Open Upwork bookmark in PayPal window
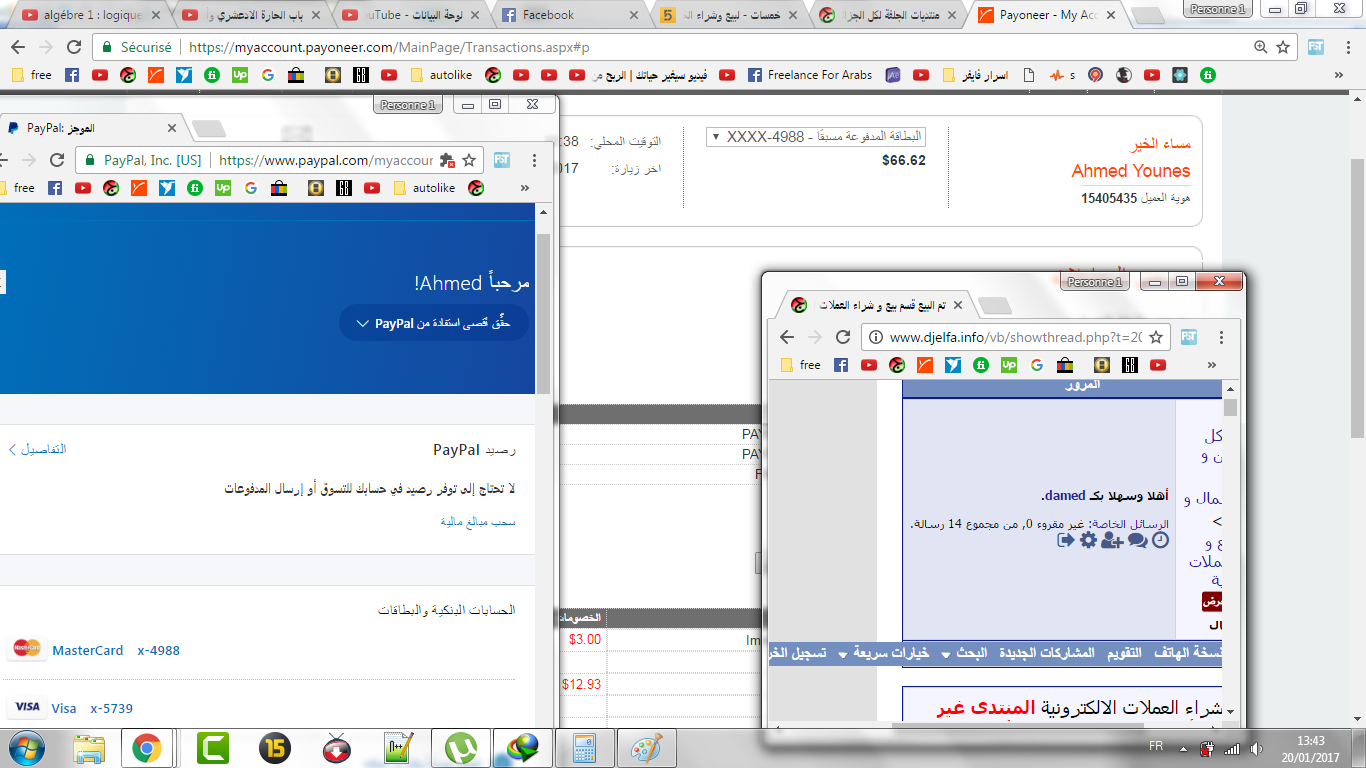Viewport: 1366px width, 768px height. [223, 188]
